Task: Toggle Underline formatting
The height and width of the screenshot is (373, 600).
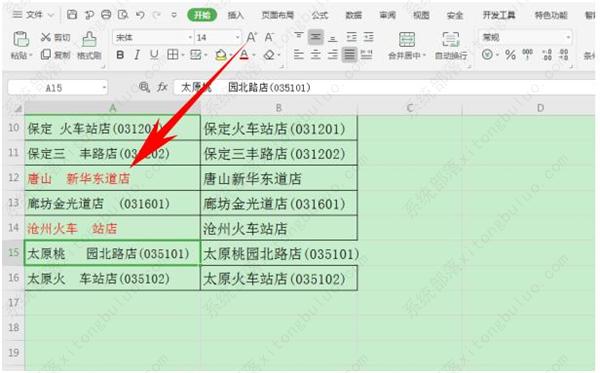Action: point(154,55)
